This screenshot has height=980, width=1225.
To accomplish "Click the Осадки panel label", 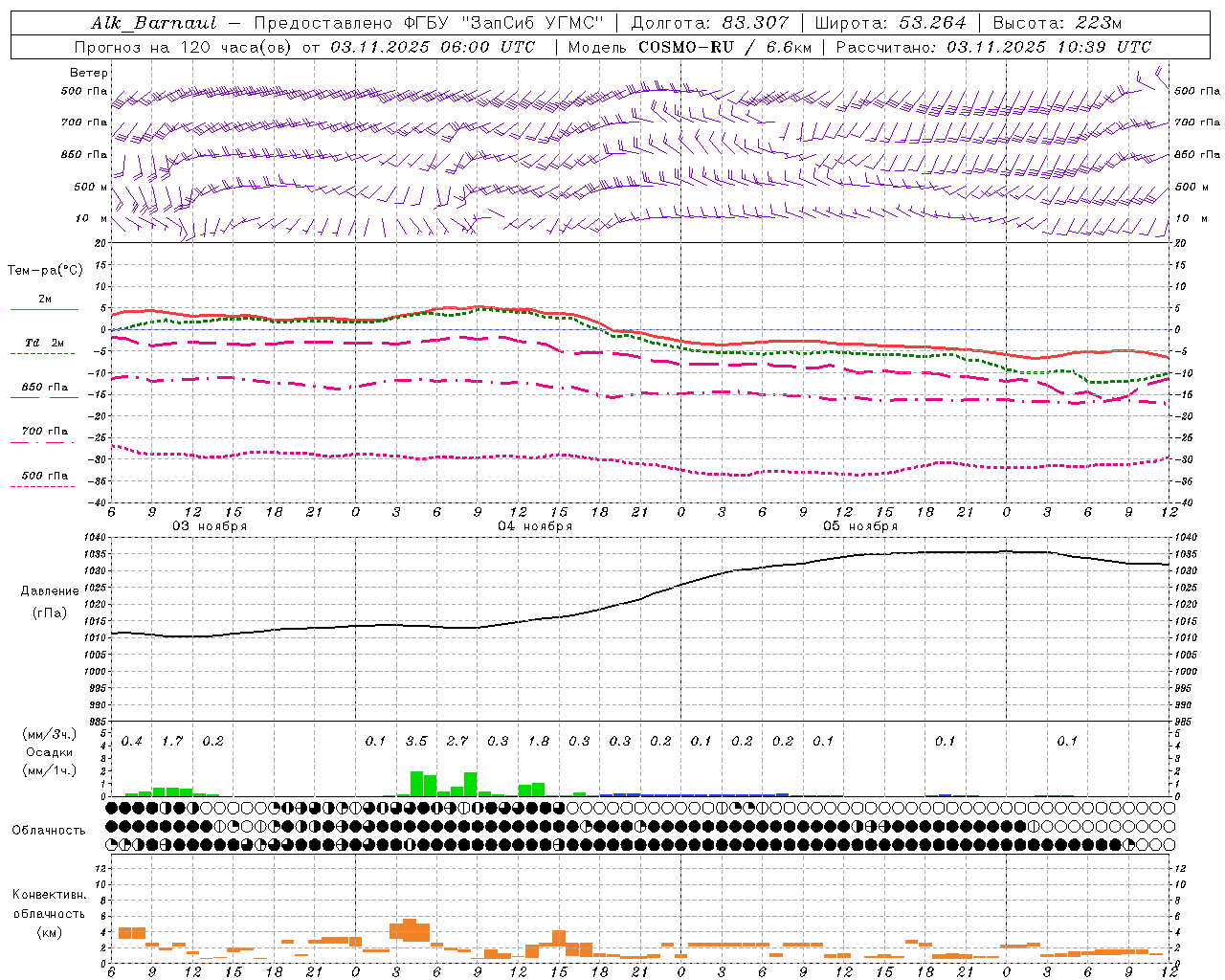I will 50,752.
